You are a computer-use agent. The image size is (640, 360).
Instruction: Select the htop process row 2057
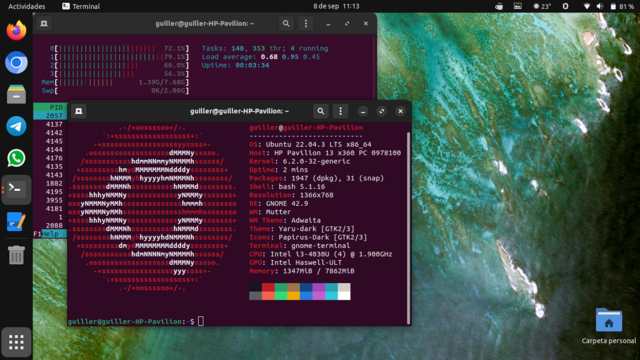50,116
